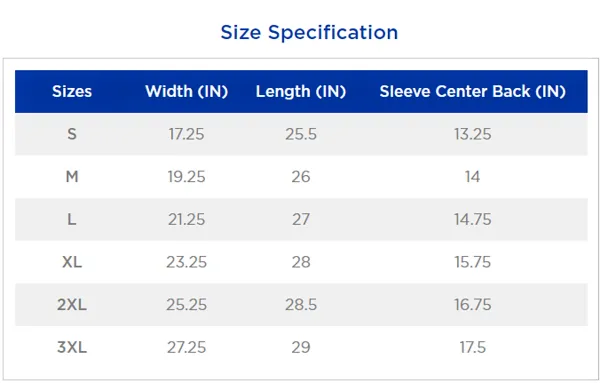Viewport: 600px width, 383px height.
Task: Select the L size row label
Action: (72, 220)
